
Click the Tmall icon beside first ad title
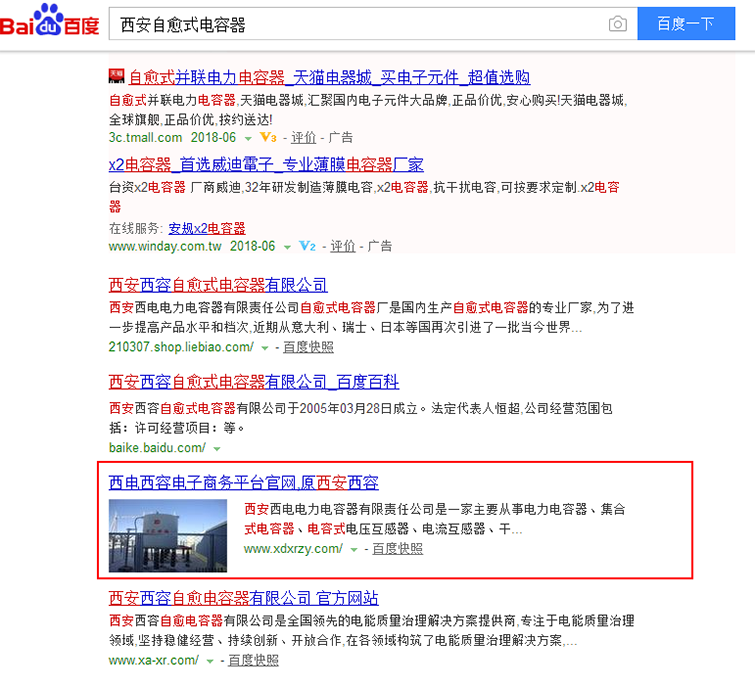coord(116,77)
